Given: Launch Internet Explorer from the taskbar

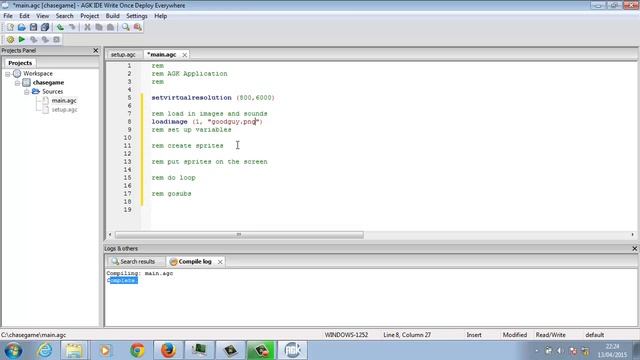Looking at the screenshot, I should (x=44, y=351).
